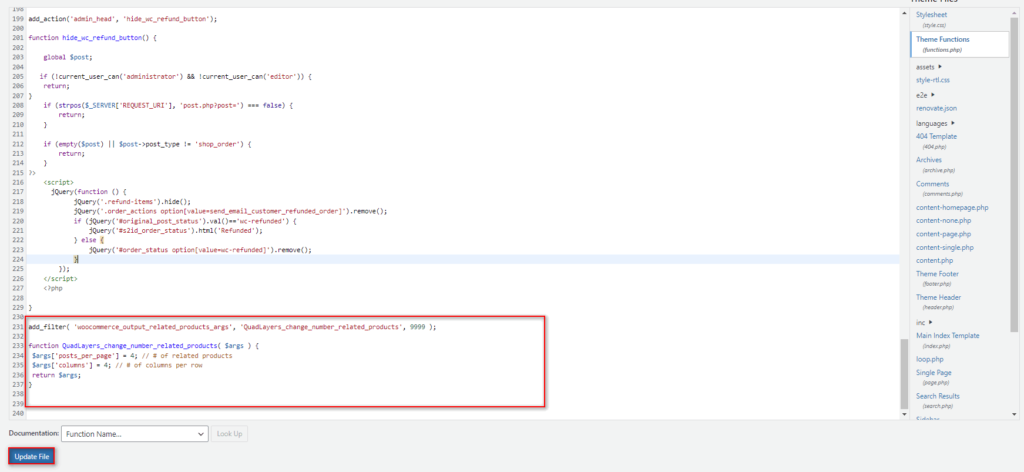1024x472 pixels.
Task: Click the QuadLayers_change_number_related_products function line
Action: [x=144, y=345]
